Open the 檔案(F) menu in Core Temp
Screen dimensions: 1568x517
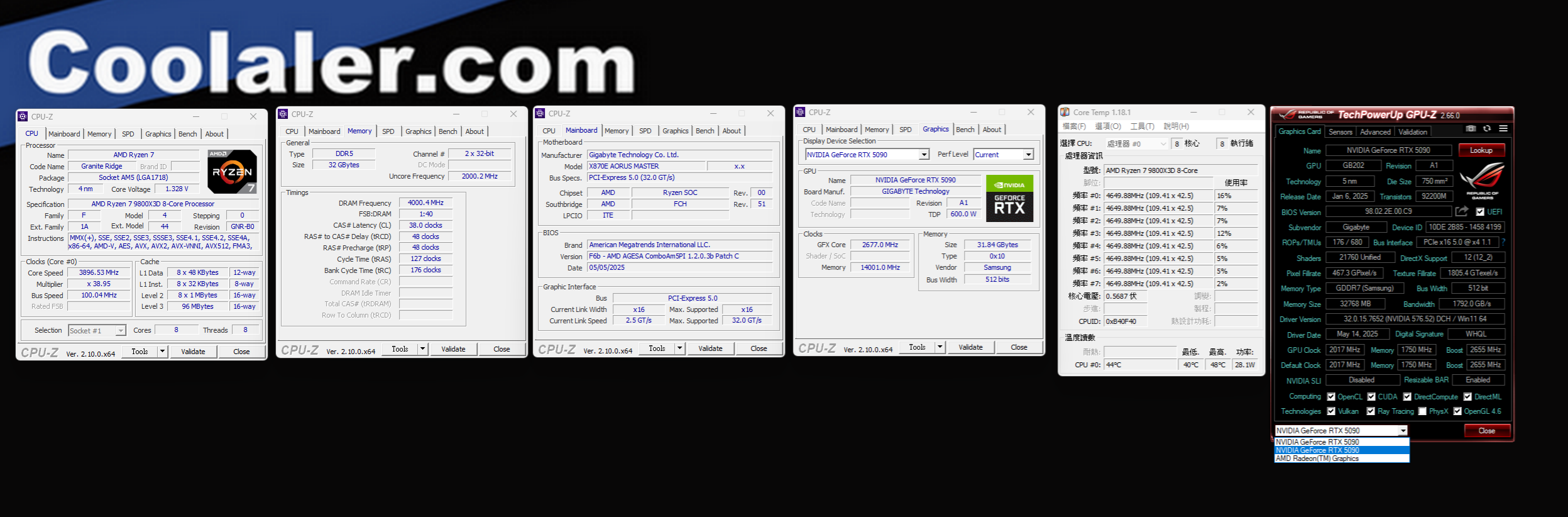(x=1074, y=126)
